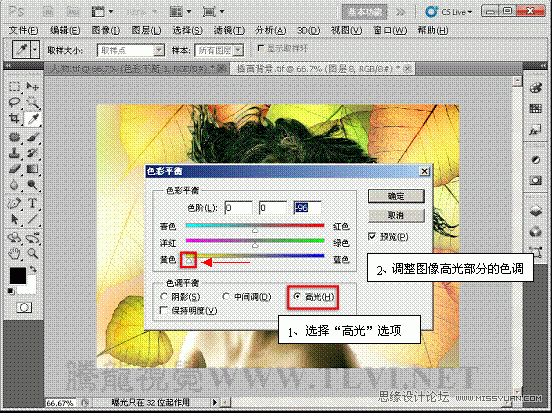Select the Pen tool
The width and height of the screenshot is (552, 413).
pyautogui.click(x=14, y=203)
